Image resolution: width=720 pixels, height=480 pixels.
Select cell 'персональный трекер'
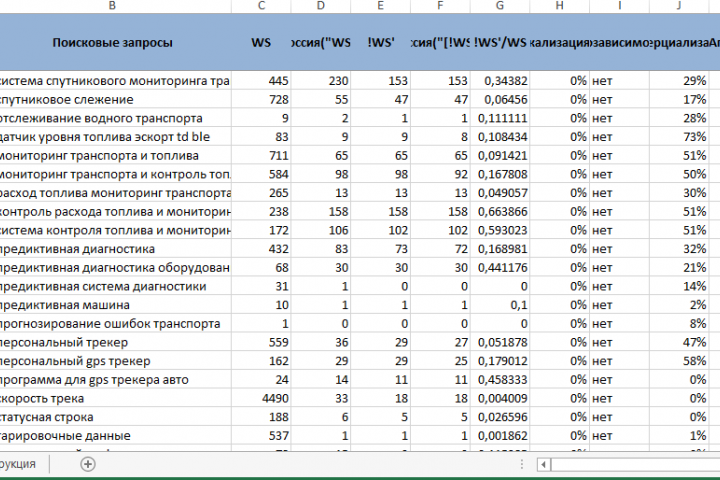pyautogui.click(x=115, y=342)
